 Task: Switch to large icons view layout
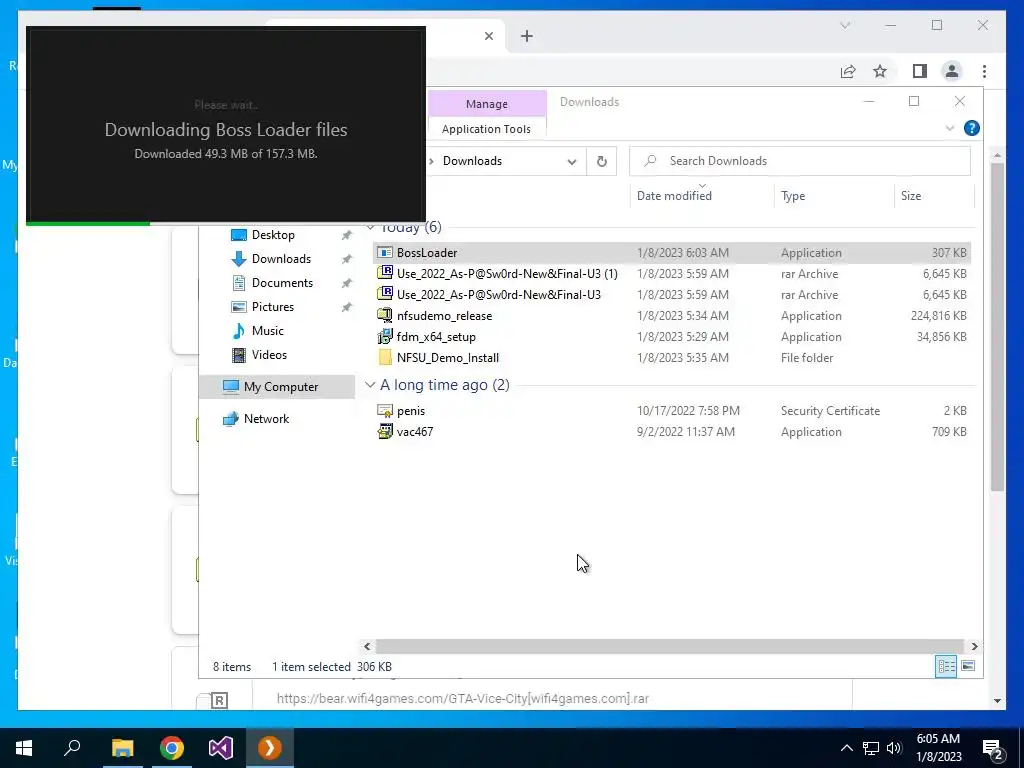tap(968, 666)
